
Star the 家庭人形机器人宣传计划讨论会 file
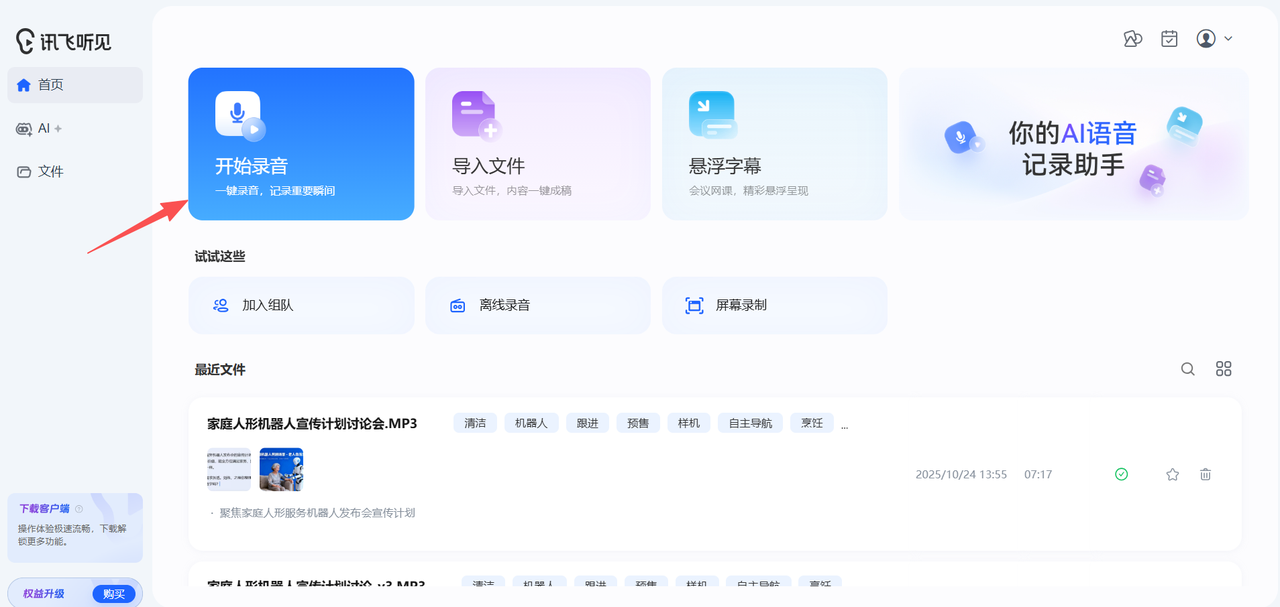coord(1172,475)
